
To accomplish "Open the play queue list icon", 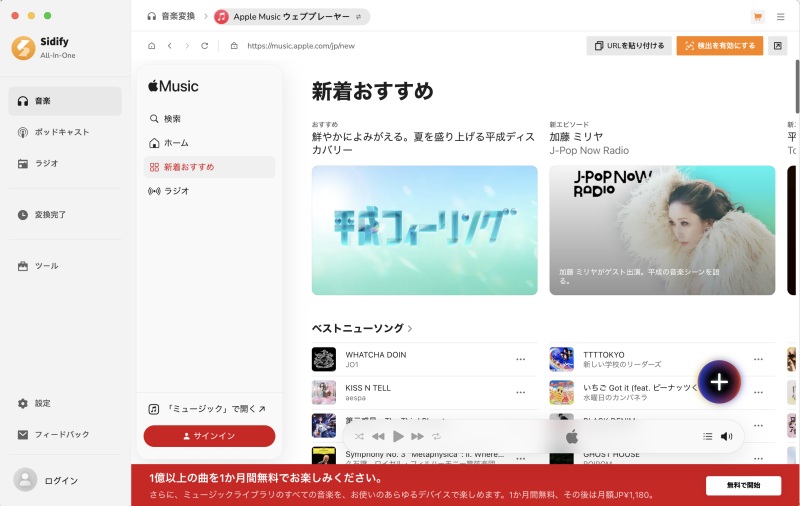I will pyautogui.click(x=708, y=436).
